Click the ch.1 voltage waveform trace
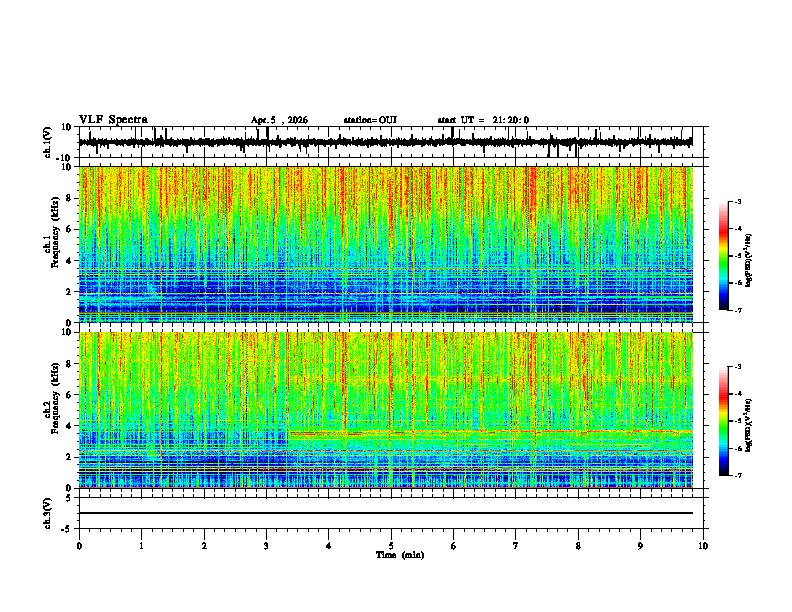 (385, 142)
